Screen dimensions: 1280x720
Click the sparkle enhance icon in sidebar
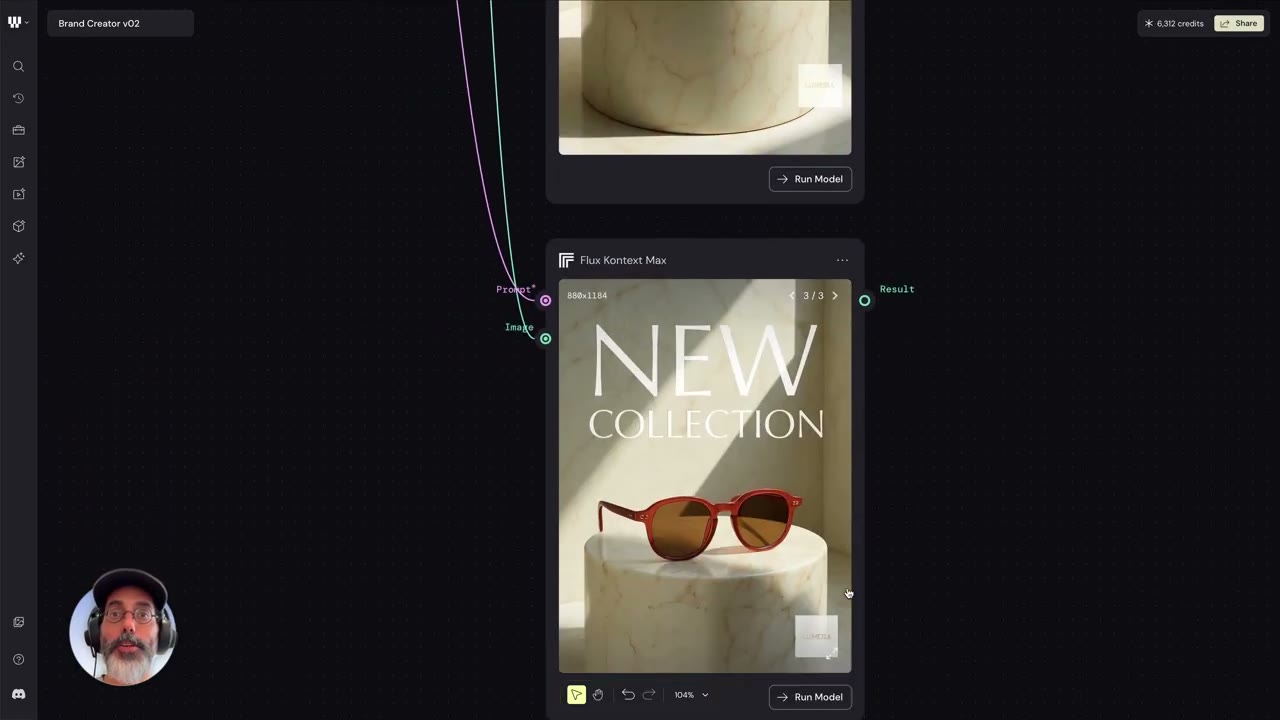(x=18, y=258)
